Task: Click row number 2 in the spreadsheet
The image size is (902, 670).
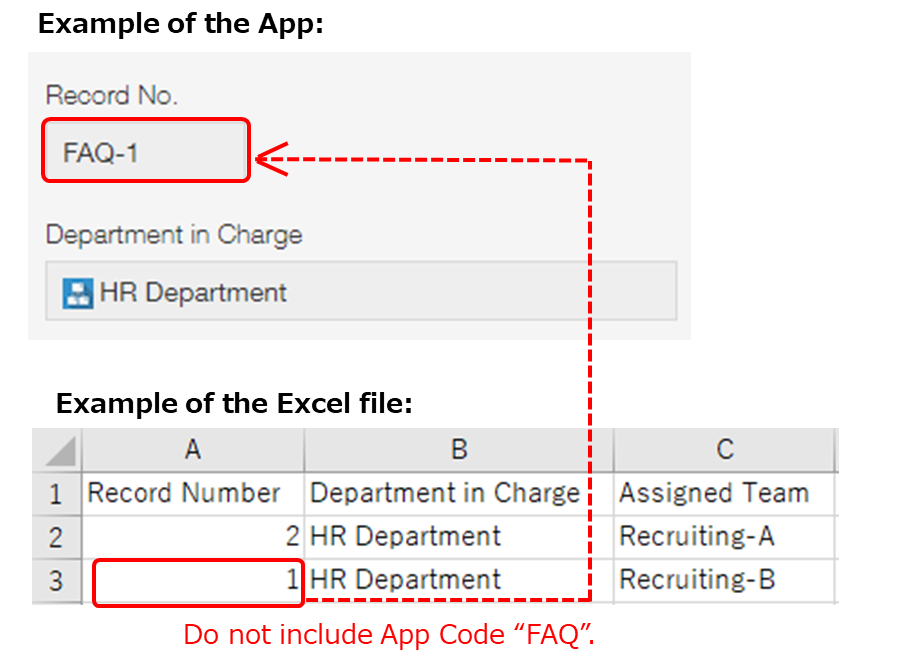Action: point(56,536)
